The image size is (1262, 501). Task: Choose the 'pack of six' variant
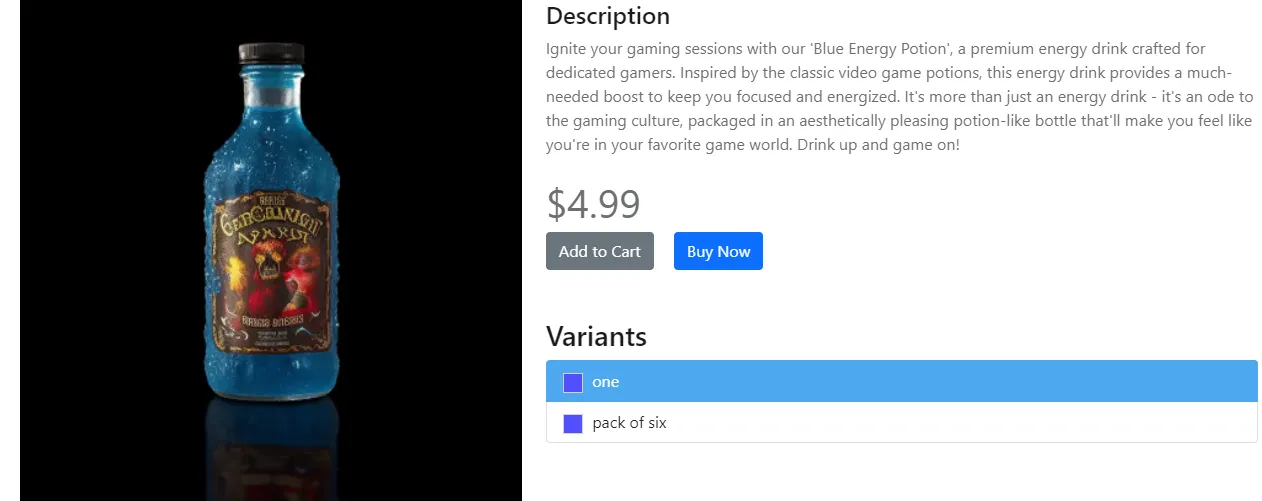click(900, 423)
